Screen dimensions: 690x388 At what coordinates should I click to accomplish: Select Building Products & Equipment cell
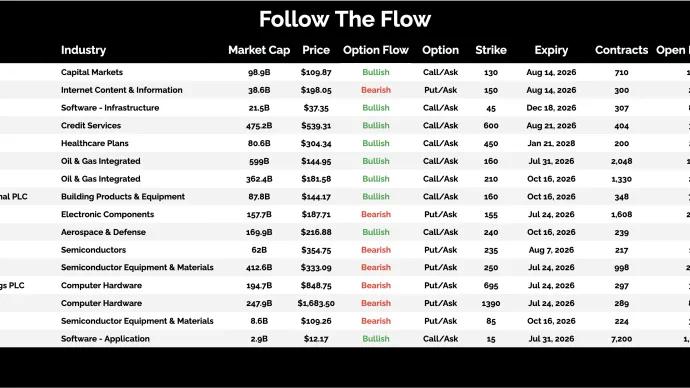(x=123, y=197)
